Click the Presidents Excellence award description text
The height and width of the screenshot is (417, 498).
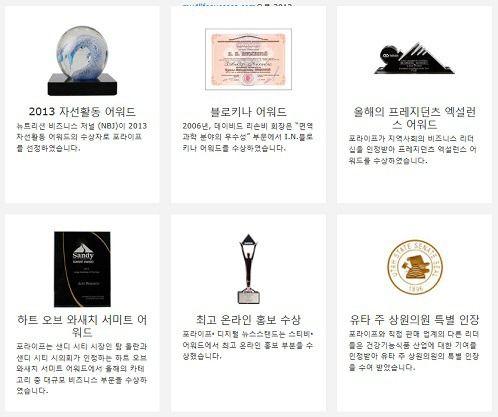tap(413, 150)
